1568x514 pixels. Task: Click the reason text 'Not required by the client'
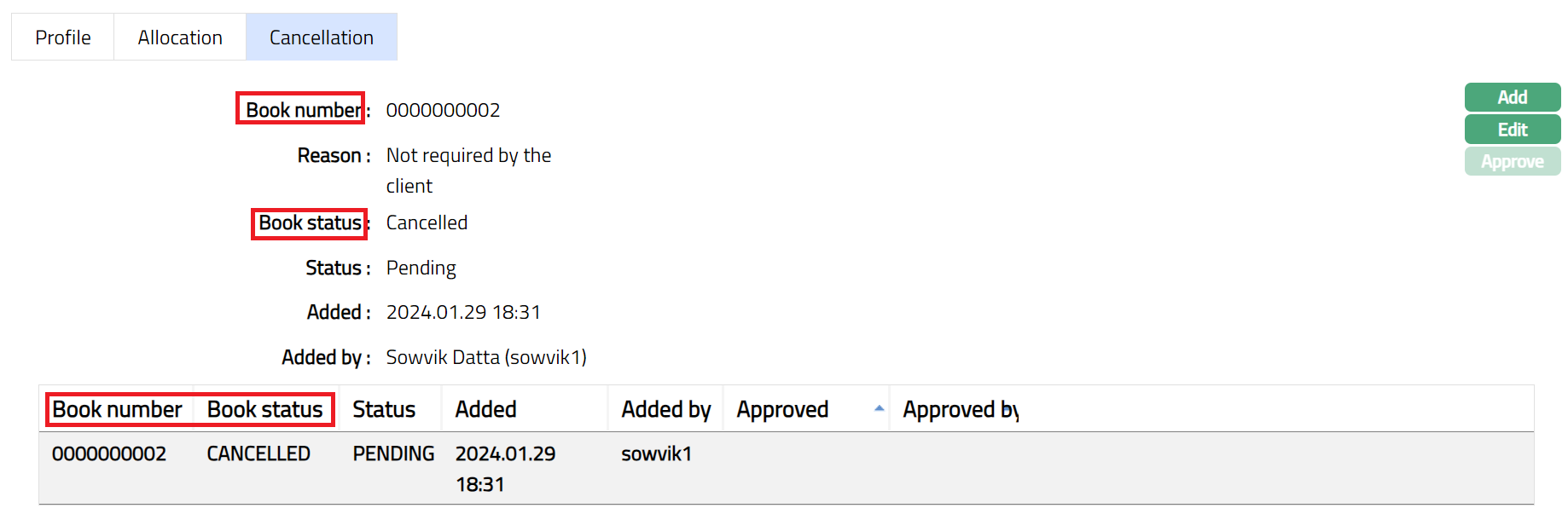tap(468, 170)
